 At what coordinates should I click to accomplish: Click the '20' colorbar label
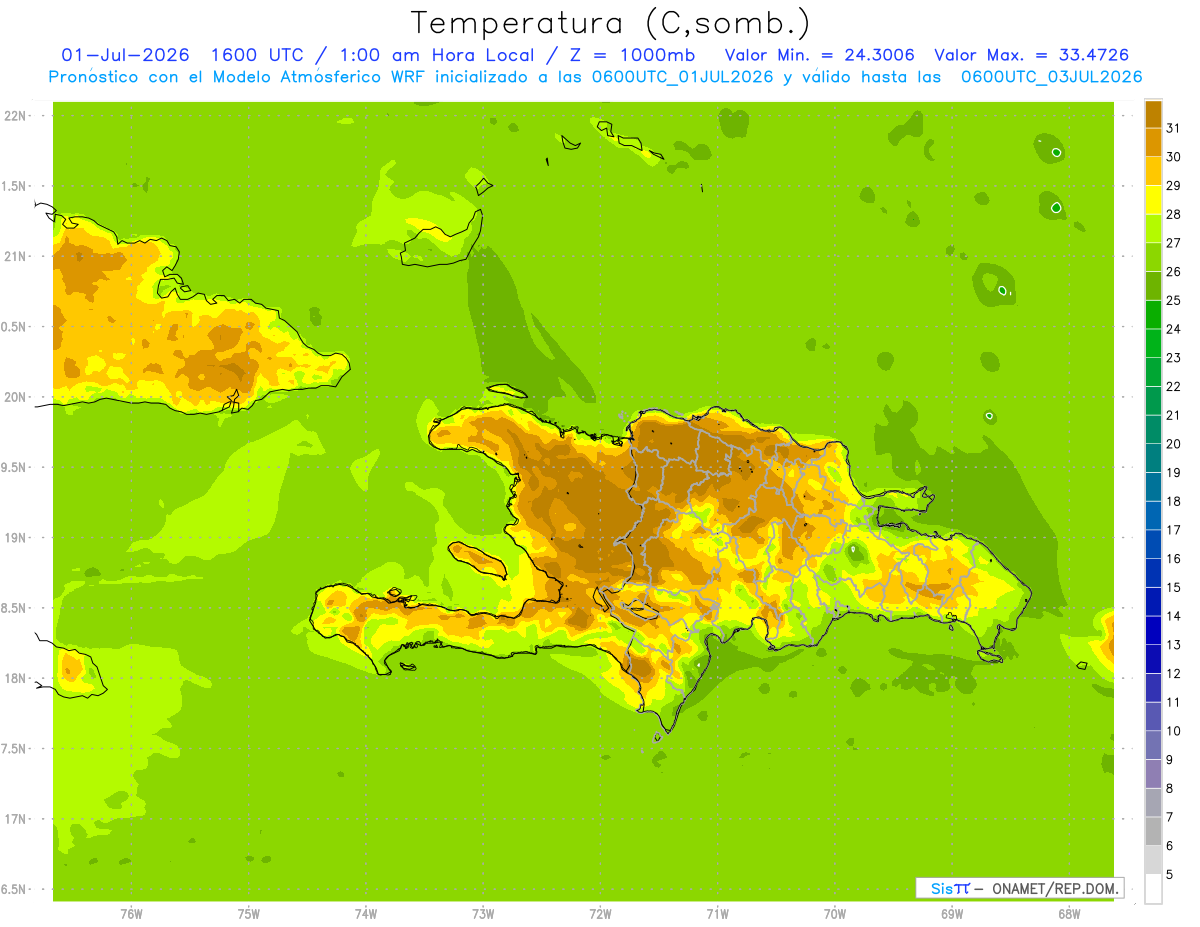[x=1174, y=444]
